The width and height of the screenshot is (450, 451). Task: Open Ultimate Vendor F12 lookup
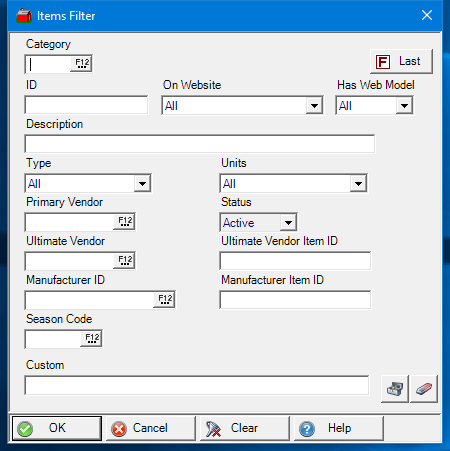tap(124, 260)
